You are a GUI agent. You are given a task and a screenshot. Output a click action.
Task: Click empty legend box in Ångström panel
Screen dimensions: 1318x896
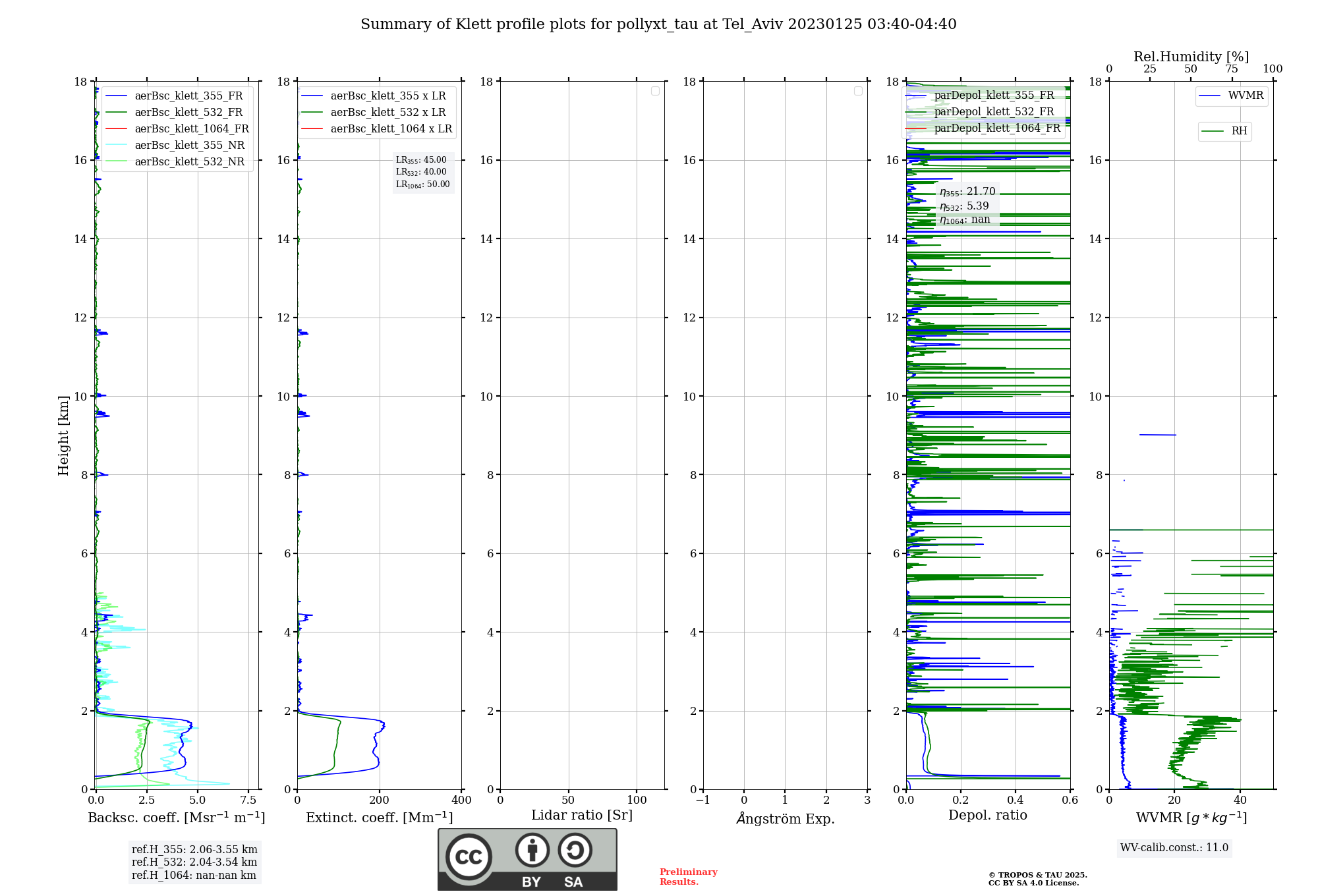coord(858,91)
